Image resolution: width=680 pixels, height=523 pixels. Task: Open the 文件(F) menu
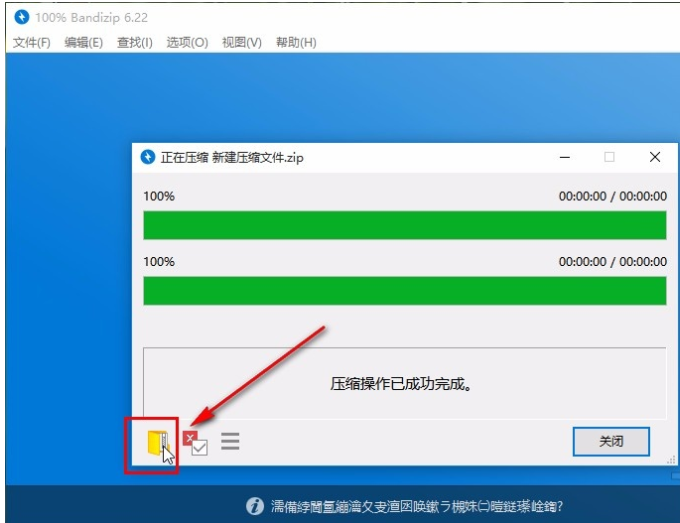click(x=32, y=42)
